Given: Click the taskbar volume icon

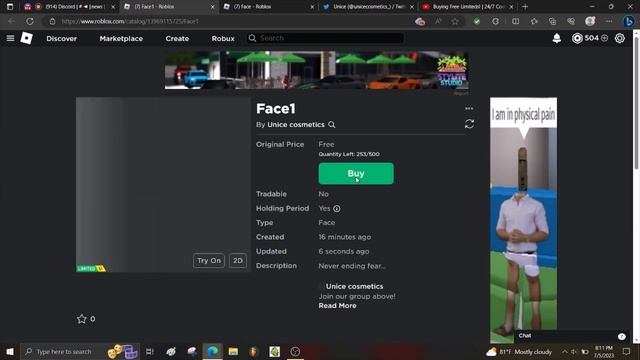Looking at the screenshot, I should pyautogui.click(x=574, y=351).
